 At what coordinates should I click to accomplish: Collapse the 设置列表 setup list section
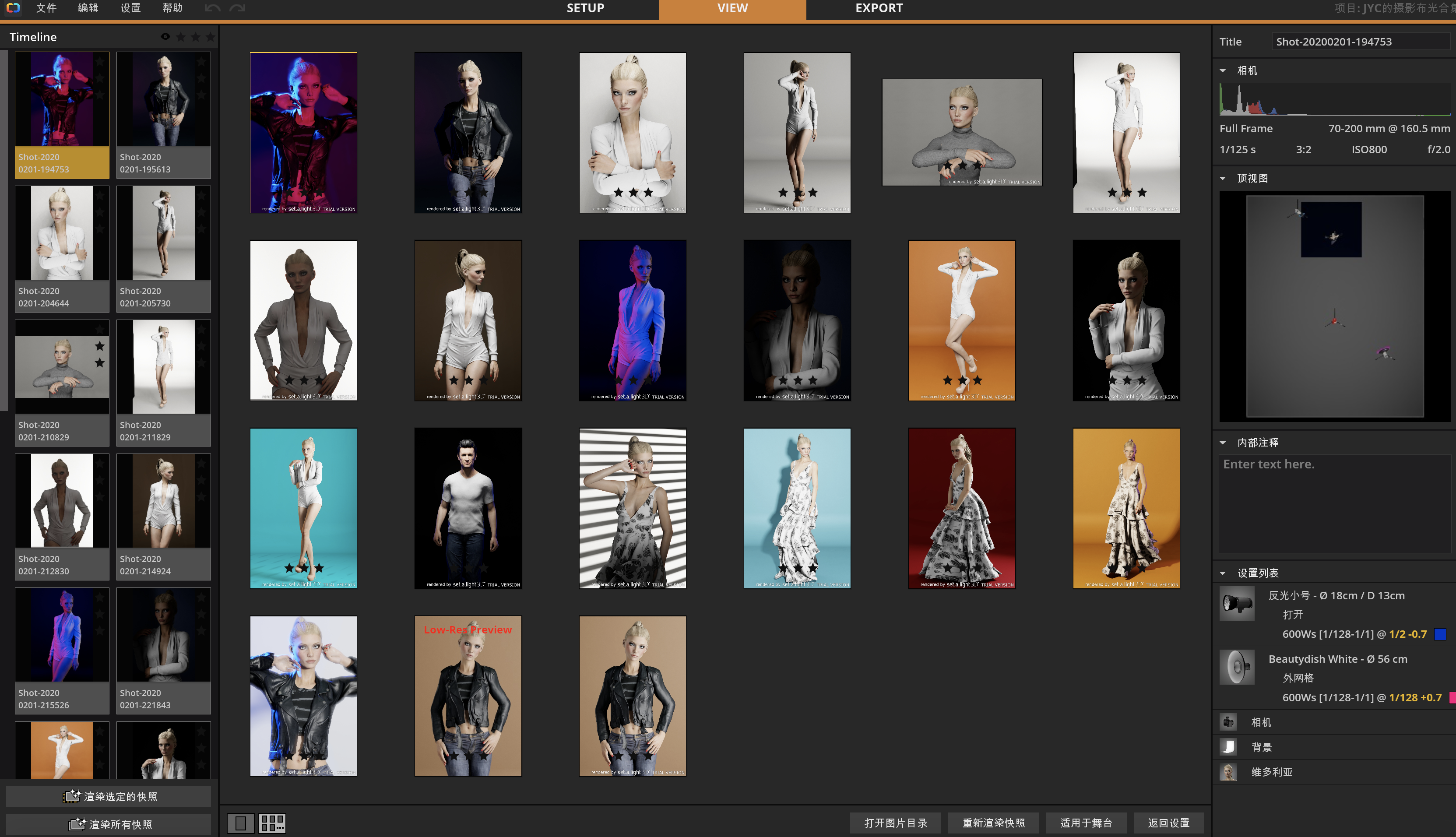tap(1223, 573)
